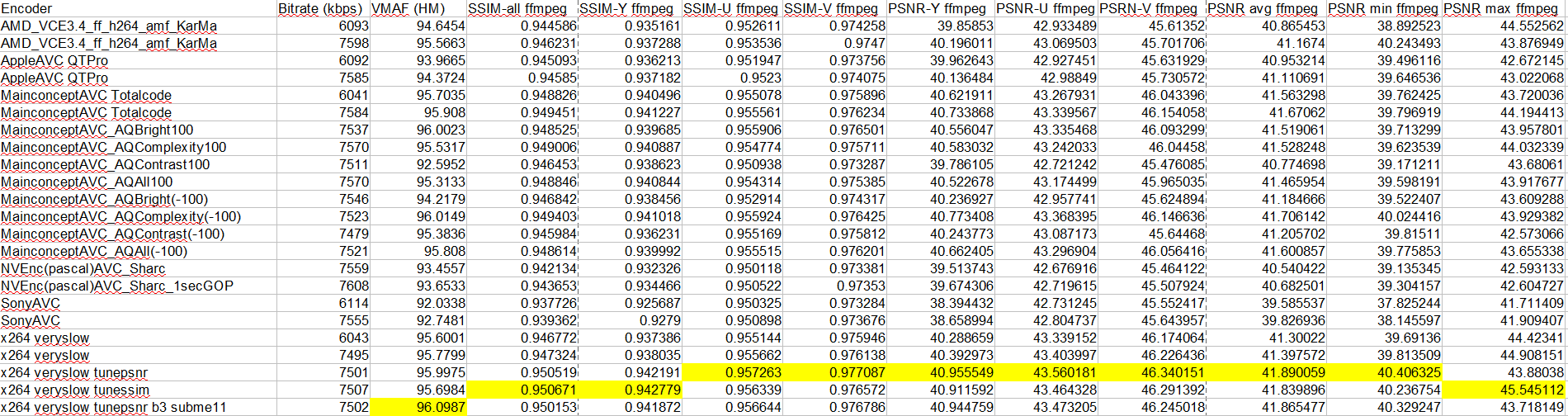
Task: Click the PSNR-U value 42.98849
Action: 1046,78
